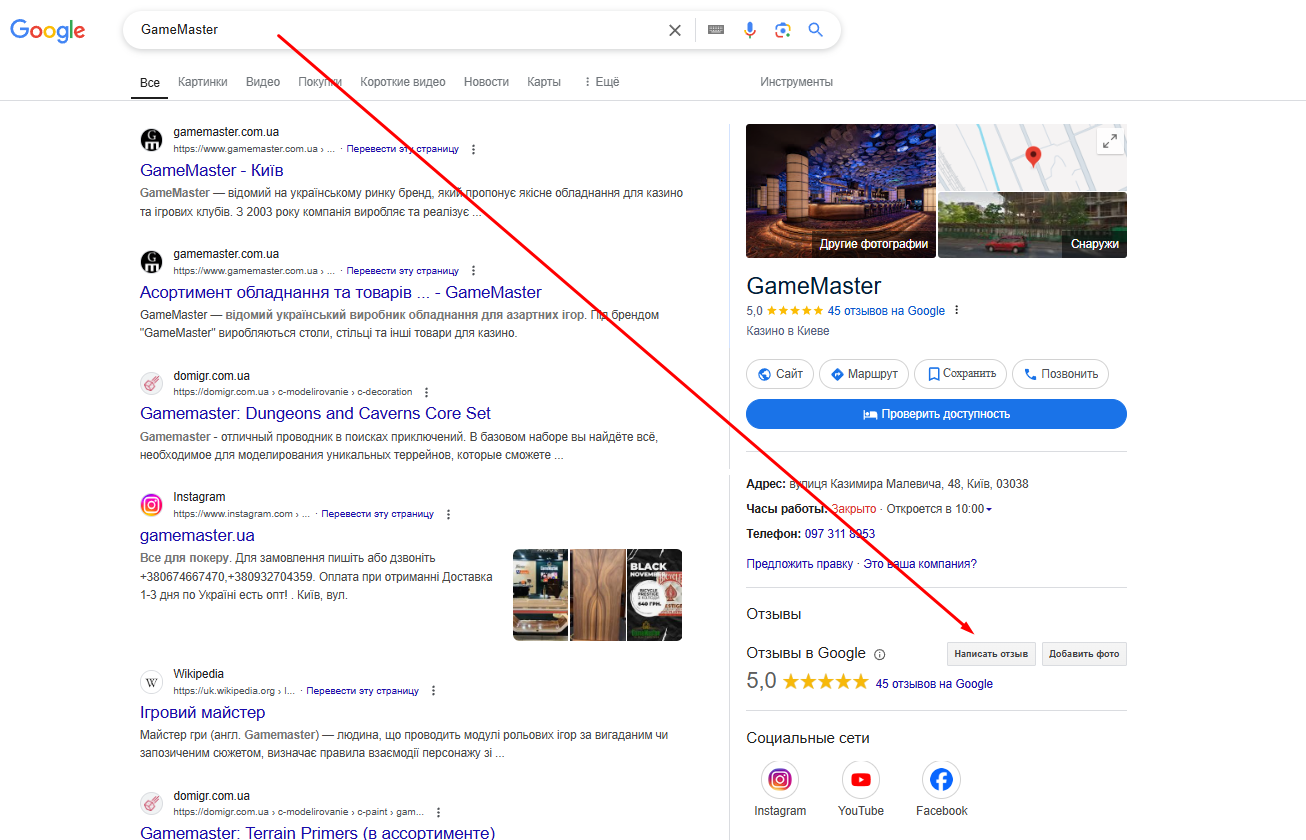Open Ігровий майстер Wikipedia link
1306x840 pixels.
pyautogui.click(x=203, y=712)
